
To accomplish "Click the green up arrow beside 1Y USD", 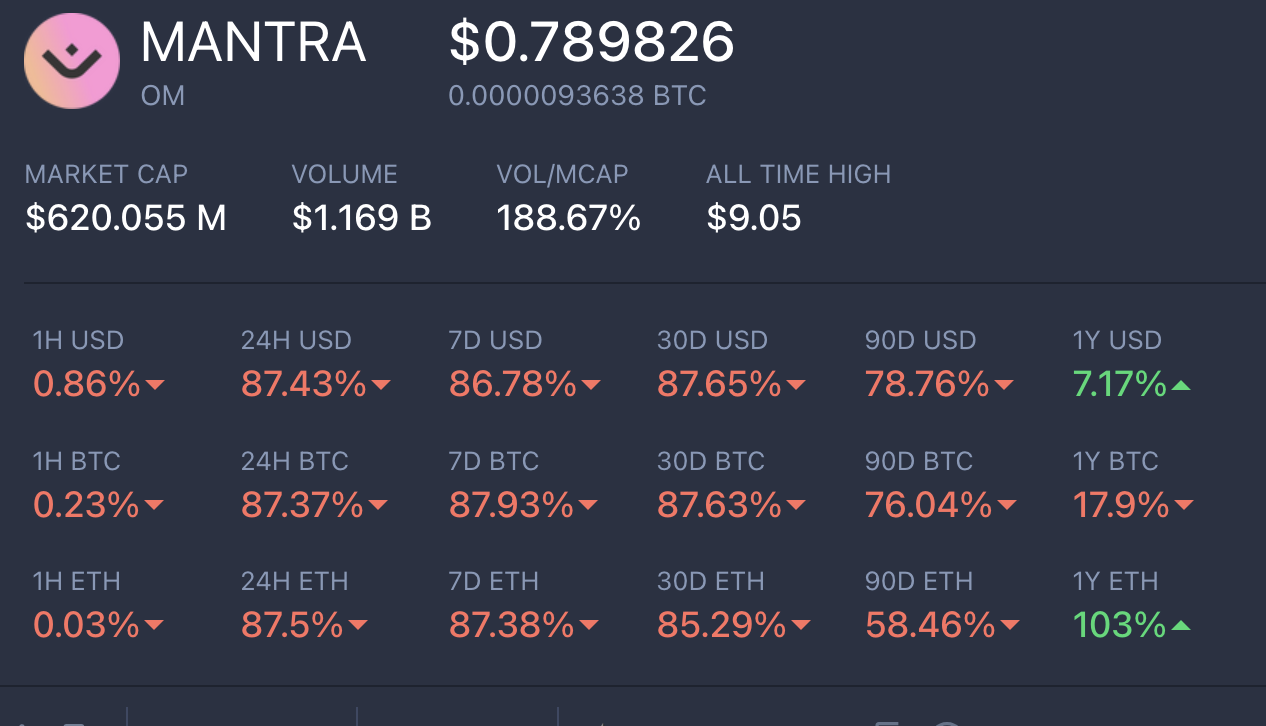I will 1181,385.
